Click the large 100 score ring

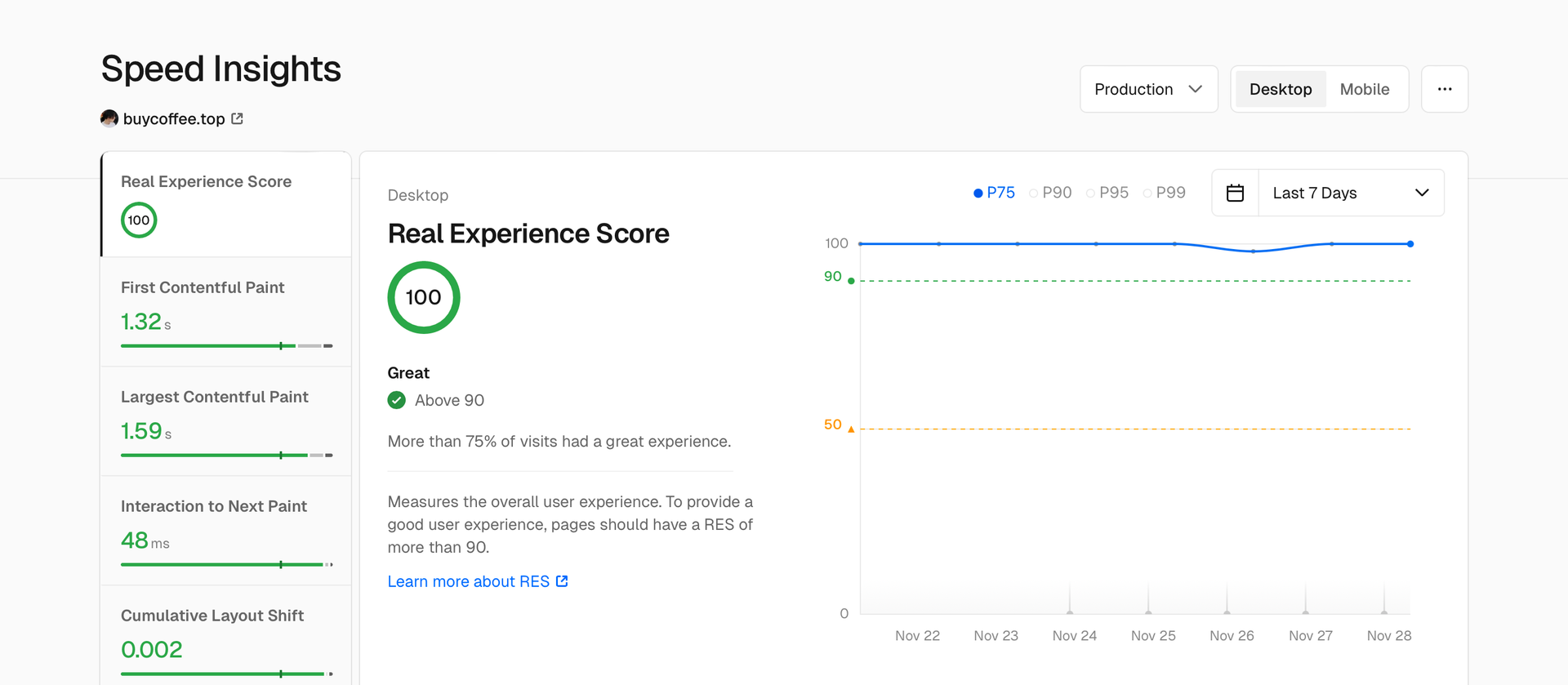click(x=423, y=297)
